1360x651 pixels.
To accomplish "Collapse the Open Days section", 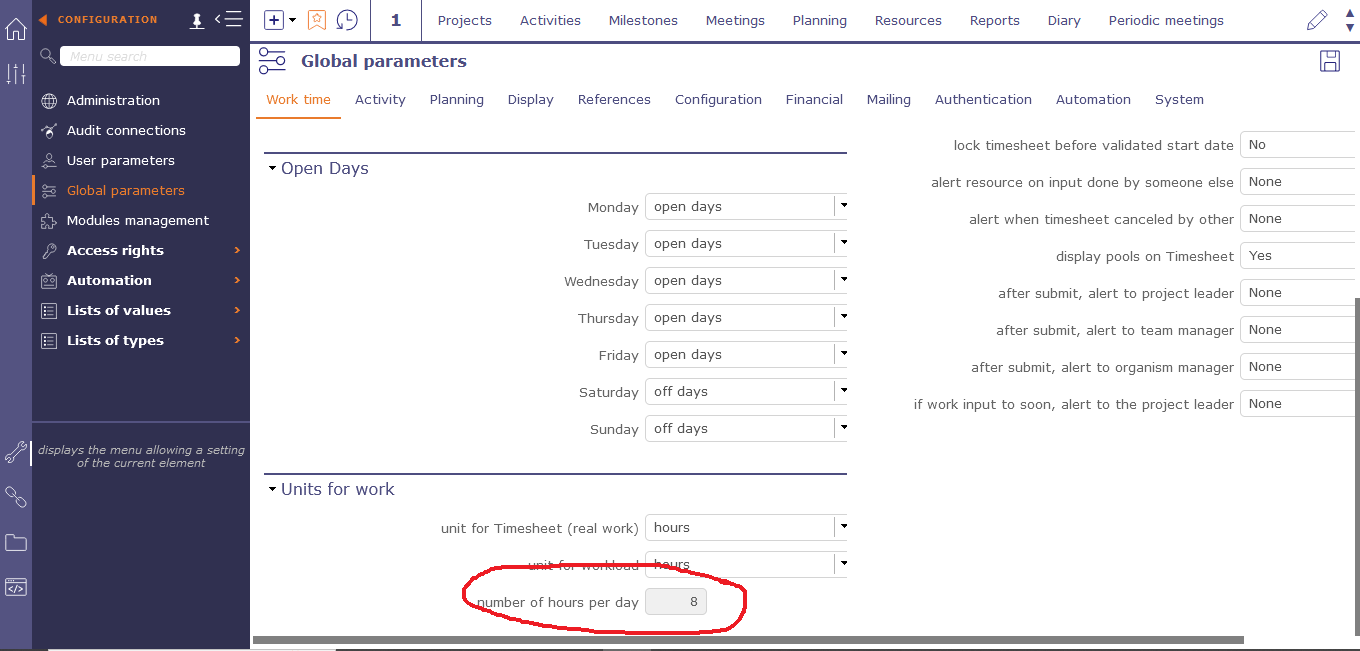I will 272,169.
